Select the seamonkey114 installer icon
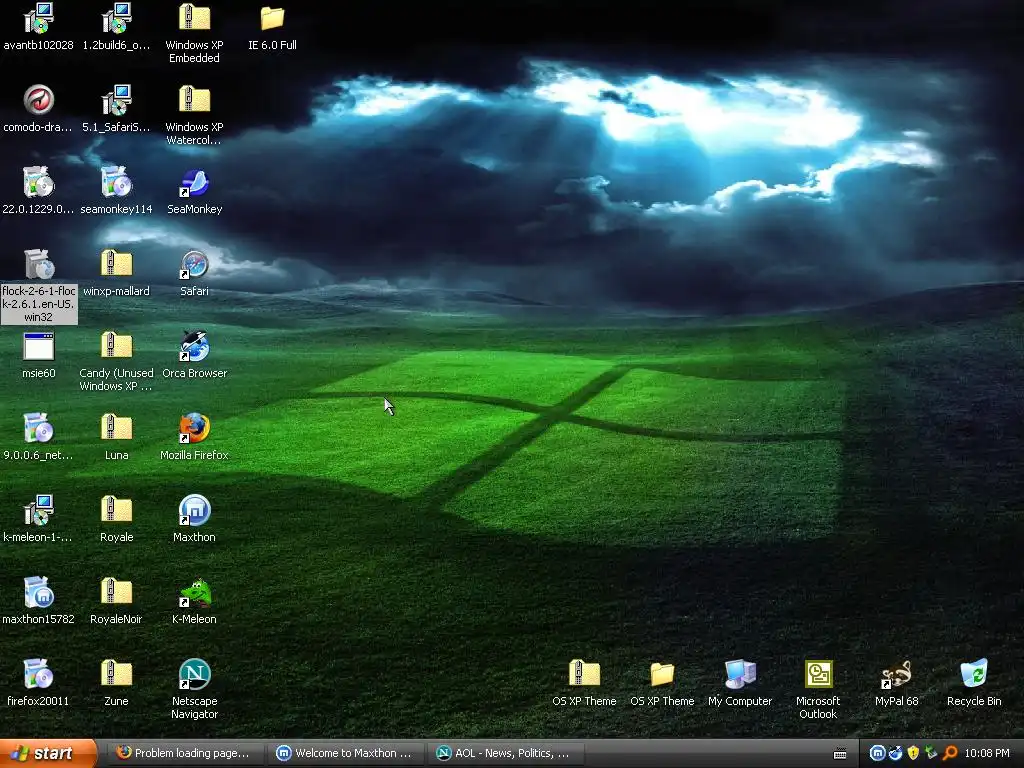The width and height of the screenshot is (1024, 768). pos(116,182)
